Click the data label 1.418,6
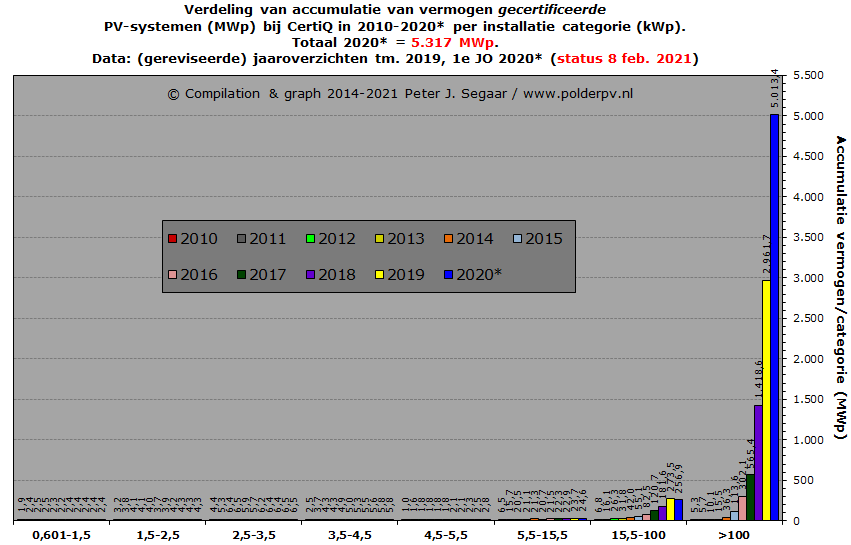This screenshot has height=545, width=851. [758, 381]
